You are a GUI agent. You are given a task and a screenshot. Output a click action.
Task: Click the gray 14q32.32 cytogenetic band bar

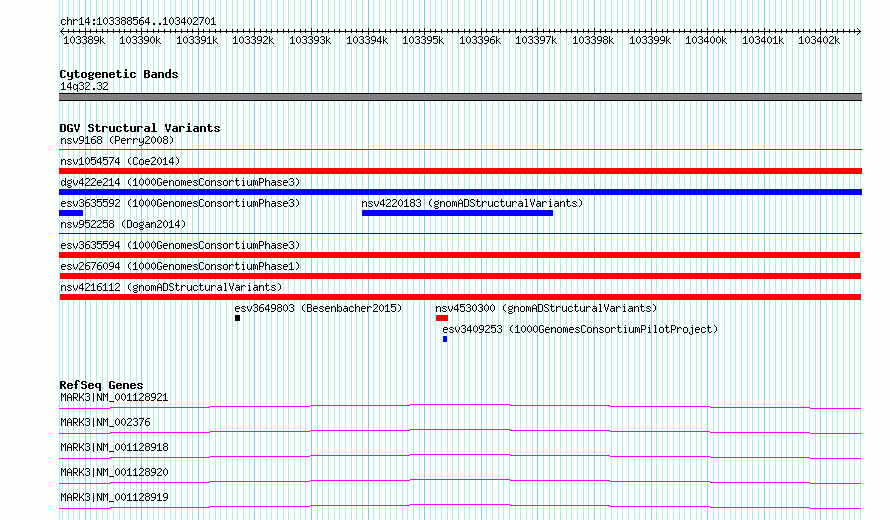tap(460, 97)
